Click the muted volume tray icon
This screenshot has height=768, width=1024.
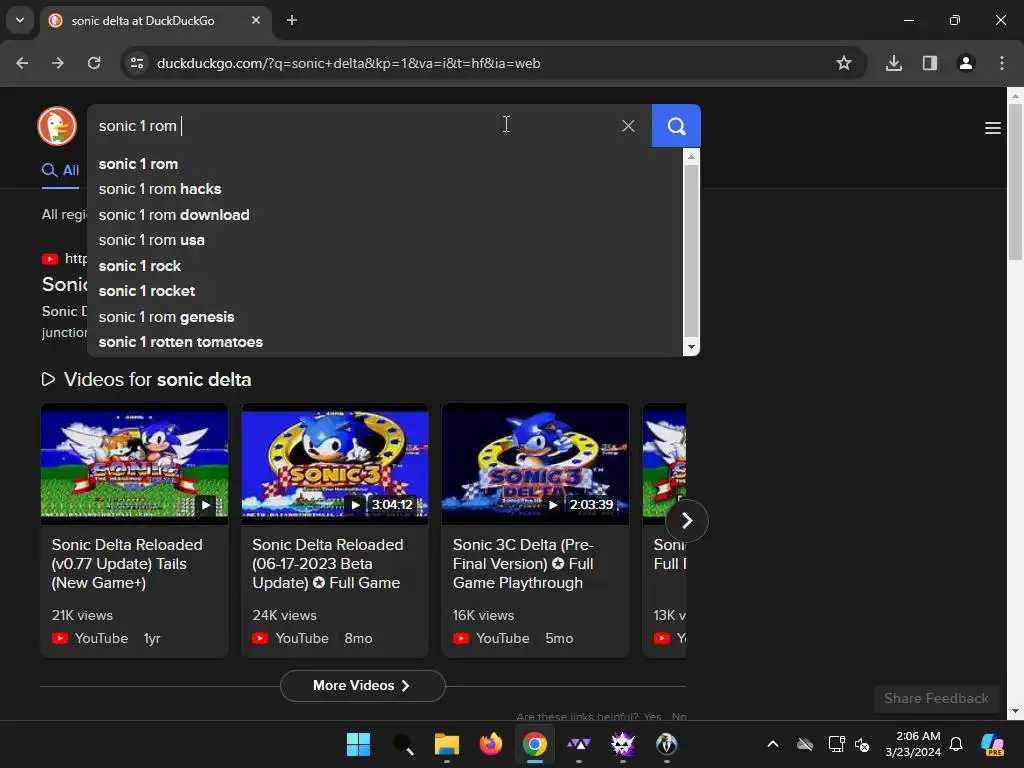[x=862, y=744]
